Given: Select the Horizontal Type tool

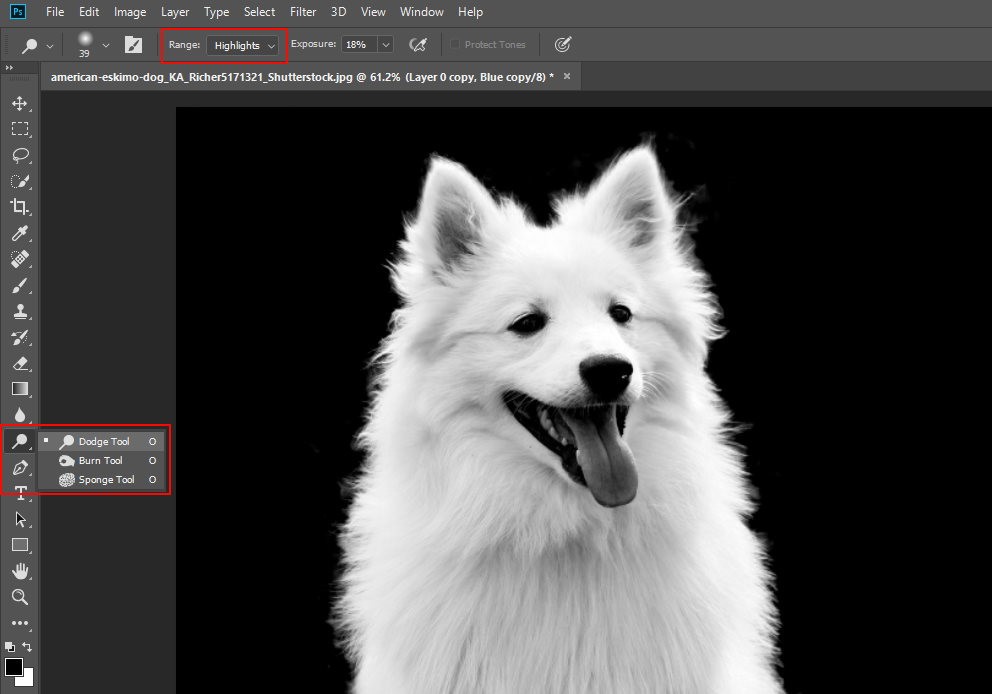Looking at the screenshot, I should point(20,493).
